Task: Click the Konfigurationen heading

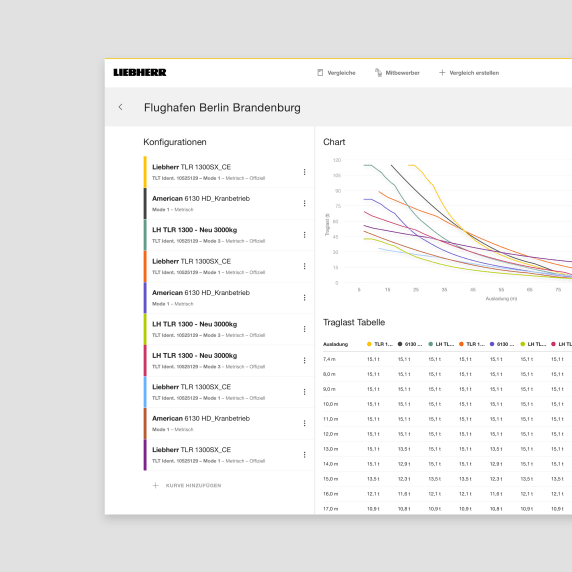Action: coord(175,142)
